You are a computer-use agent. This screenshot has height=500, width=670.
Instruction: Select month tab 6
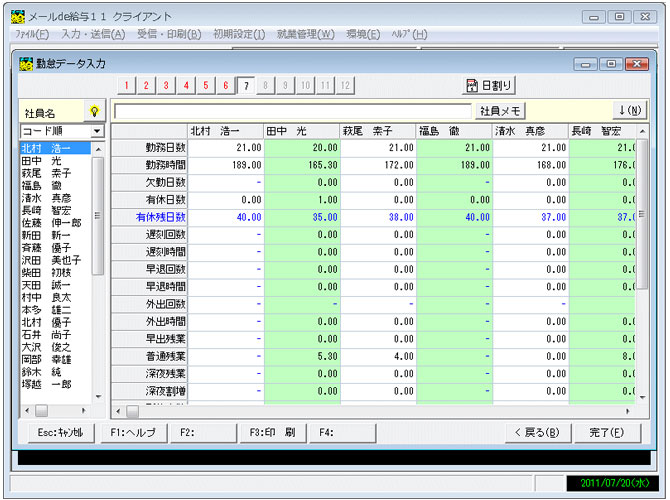tap(226, 85)
